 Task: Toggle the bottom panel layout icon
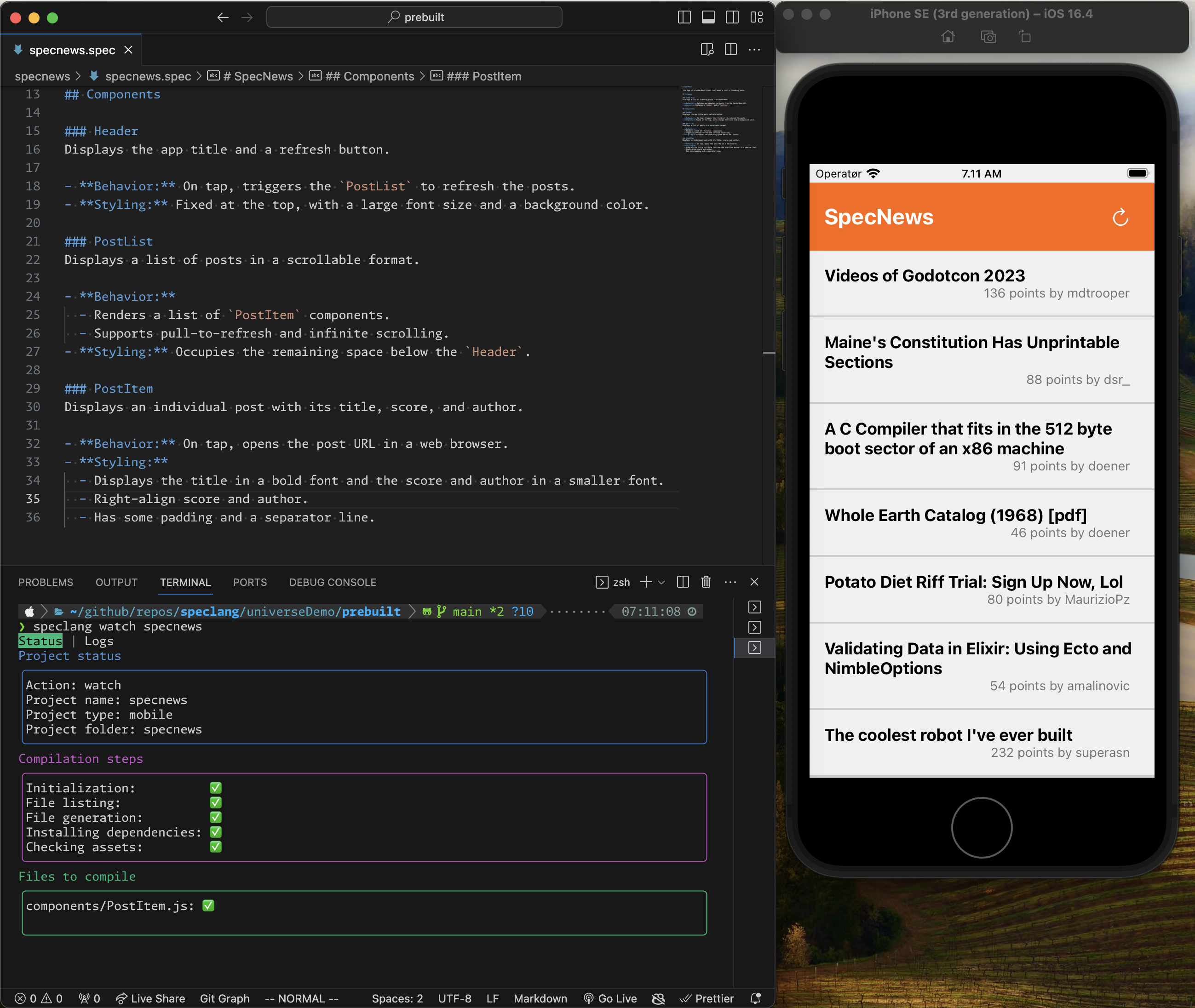tap(708, 17)
